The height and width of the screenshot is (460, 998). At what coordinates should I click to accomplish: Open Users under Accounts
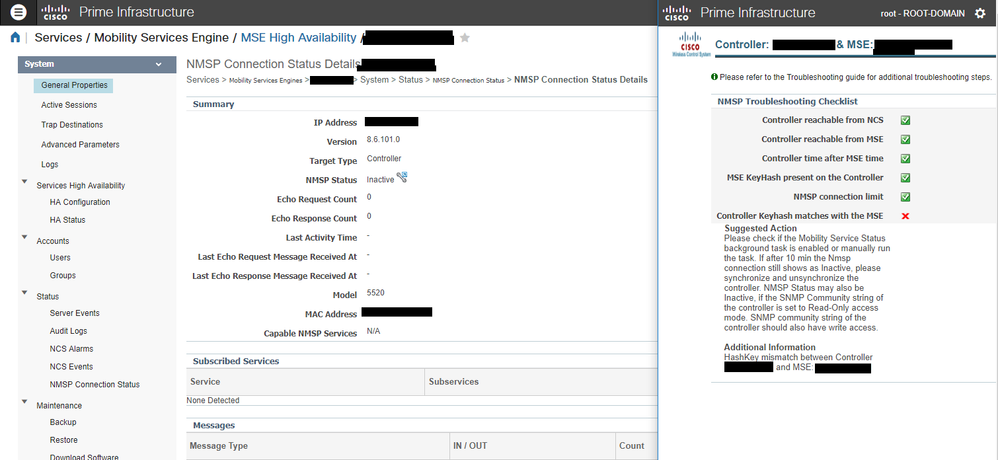pos(60,258)
